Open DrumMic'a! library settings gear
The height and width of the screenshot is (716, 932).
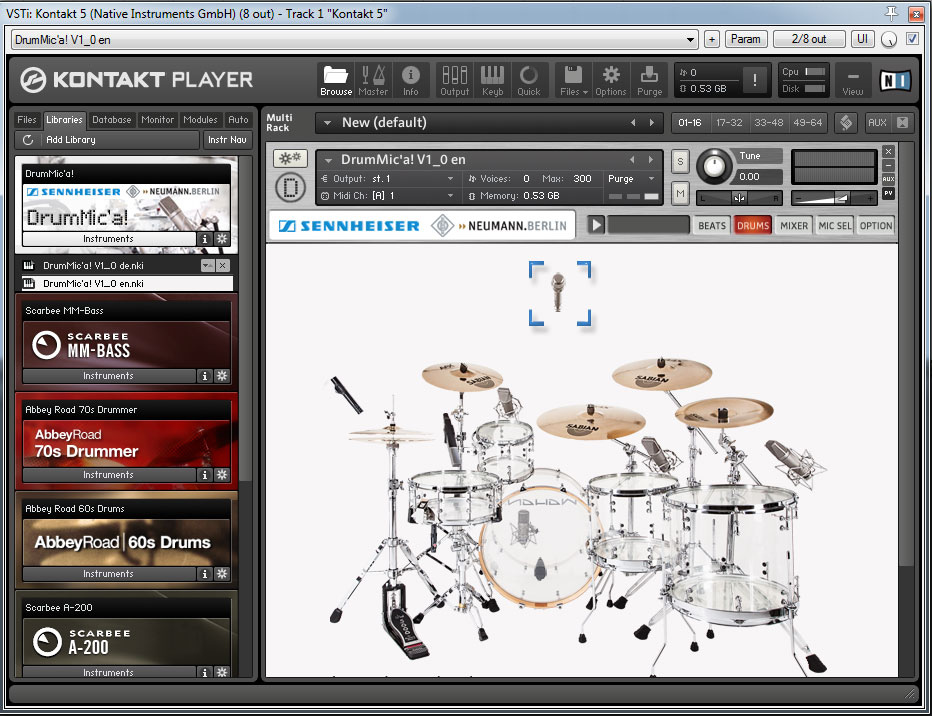coord(222,239)
